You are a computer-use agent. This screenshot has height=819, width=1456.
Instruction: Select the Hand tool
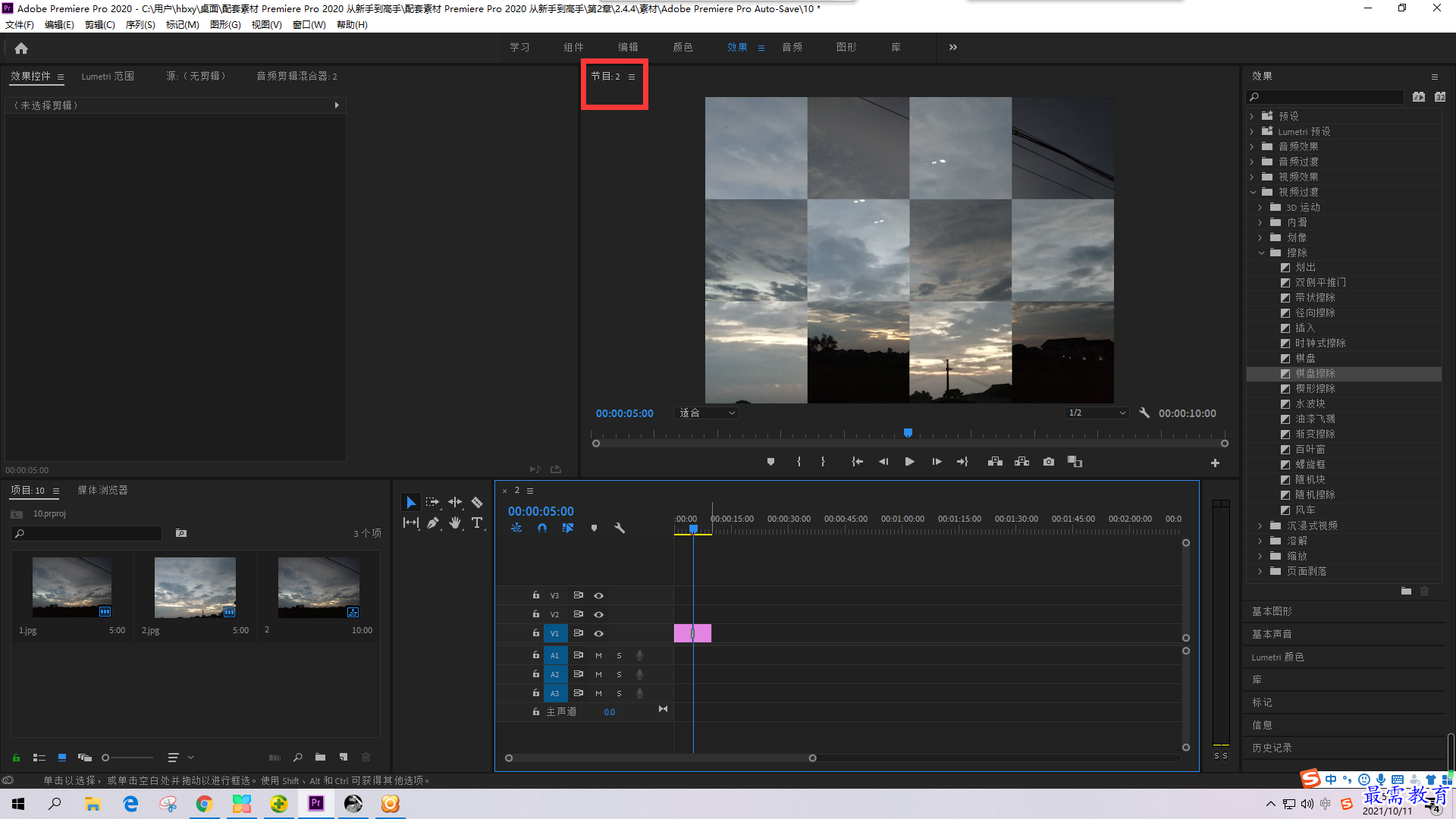[455, 522]
